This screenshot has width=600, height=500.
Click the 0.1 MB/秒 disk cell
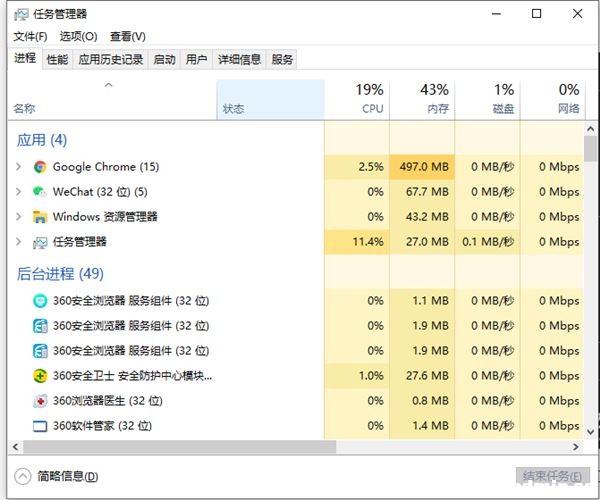click(x=488, y=242)
